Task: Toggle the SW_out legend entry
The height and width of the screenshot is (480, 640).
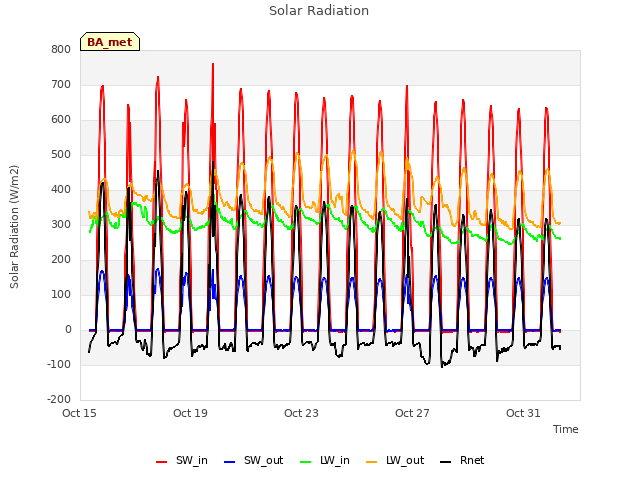Action: point(253,460)
